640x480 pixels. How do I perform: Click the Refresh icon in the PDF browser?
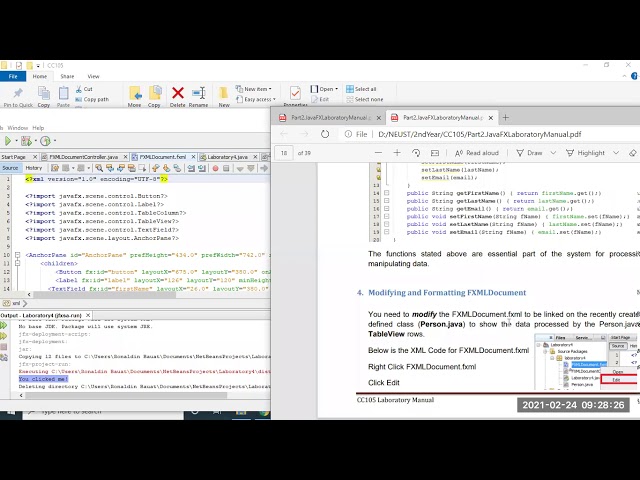point(325,134)
